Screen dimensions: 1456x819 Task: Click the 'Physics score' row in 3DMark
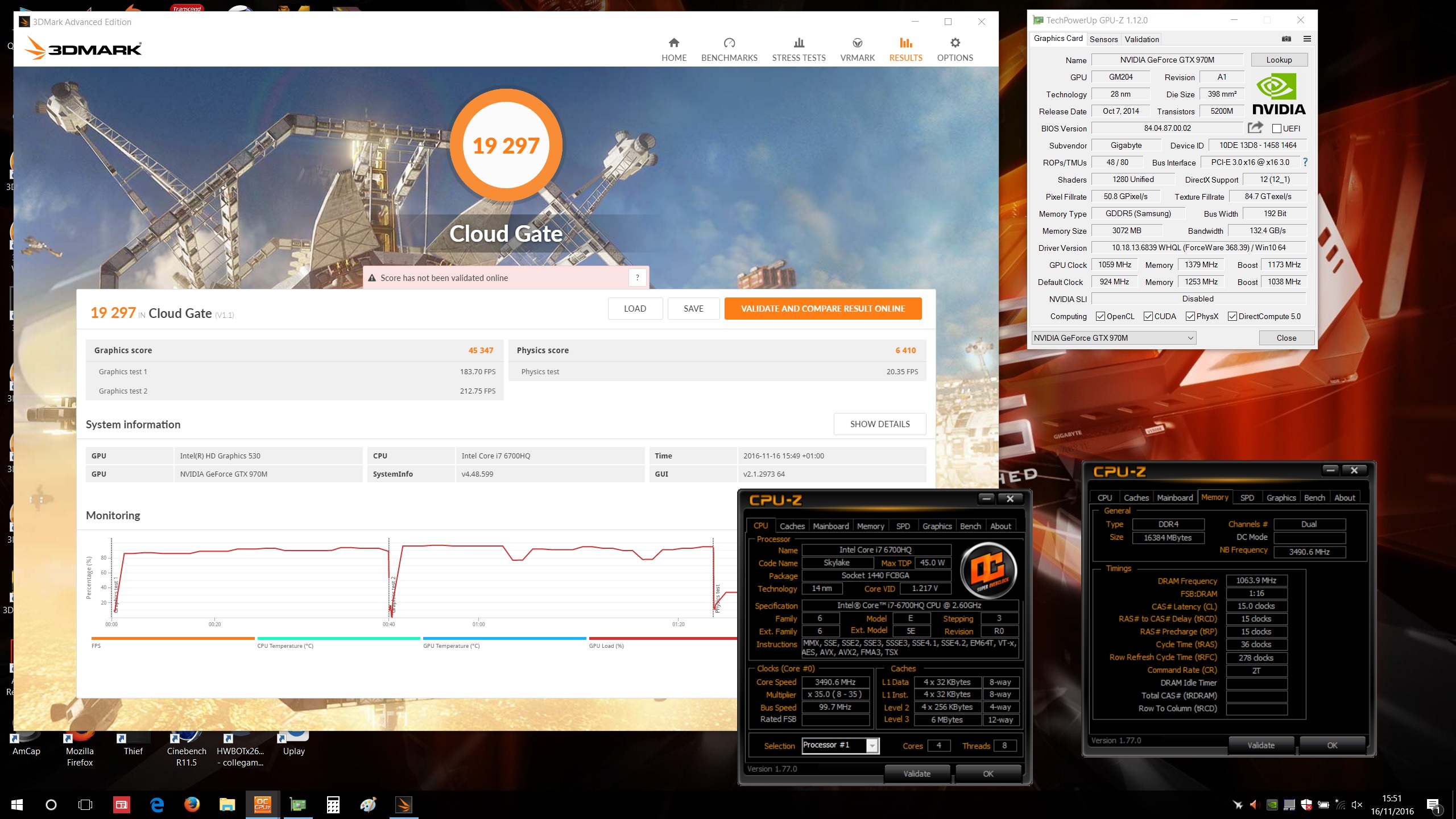point(717,350)
